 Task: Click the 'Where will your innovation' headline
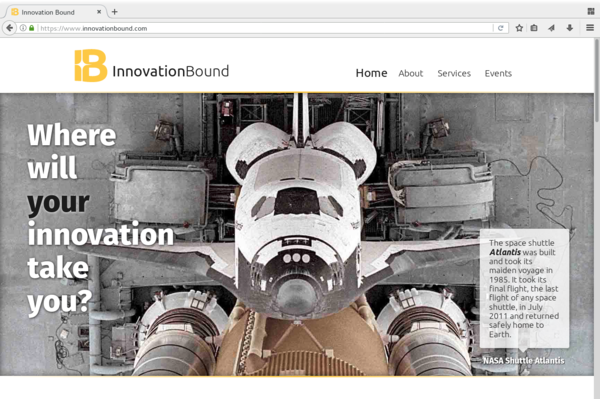100,219
